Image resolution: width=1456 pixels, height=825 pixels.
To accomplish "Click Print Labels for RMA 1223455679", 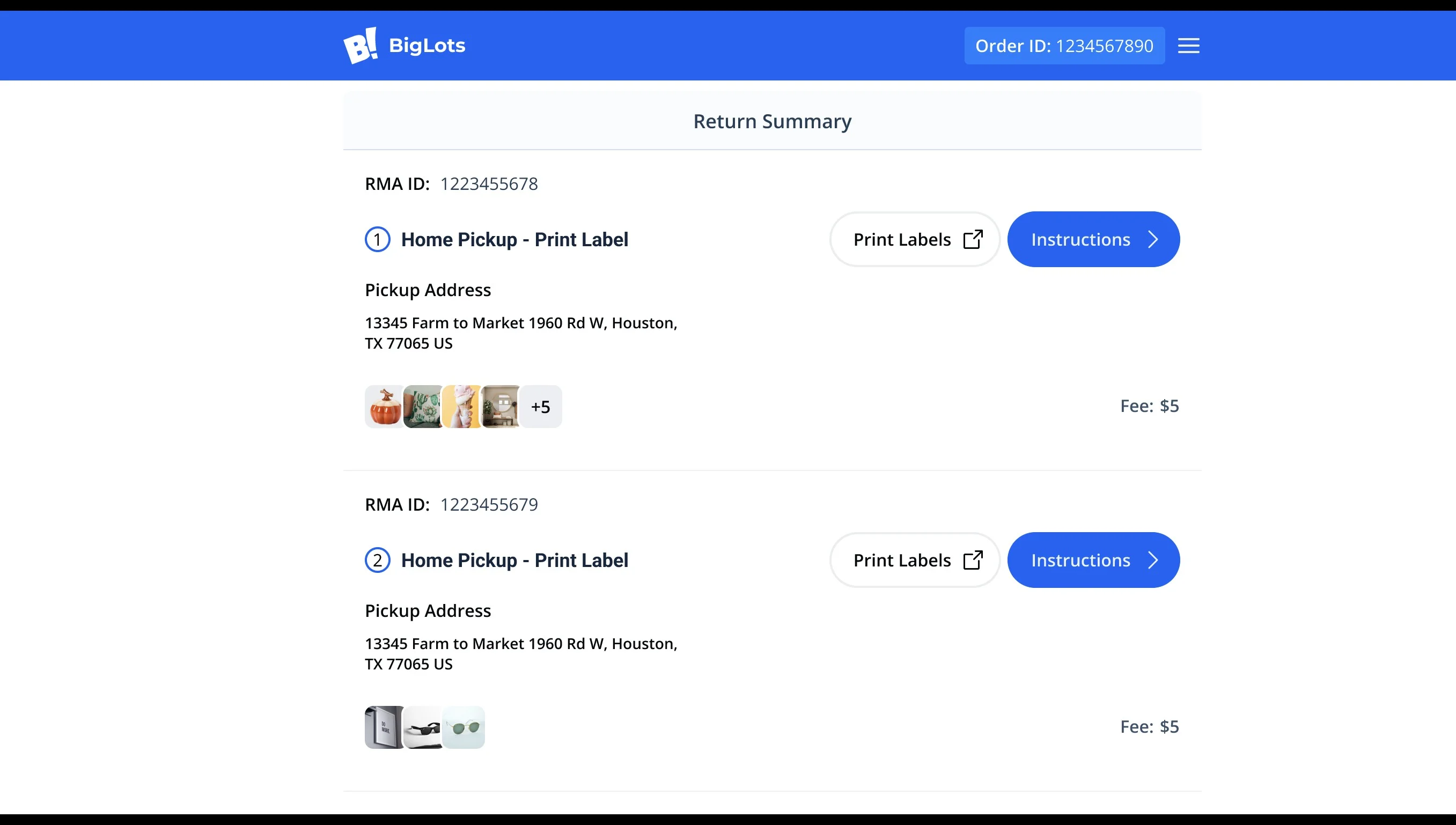I will click(914, 560).
